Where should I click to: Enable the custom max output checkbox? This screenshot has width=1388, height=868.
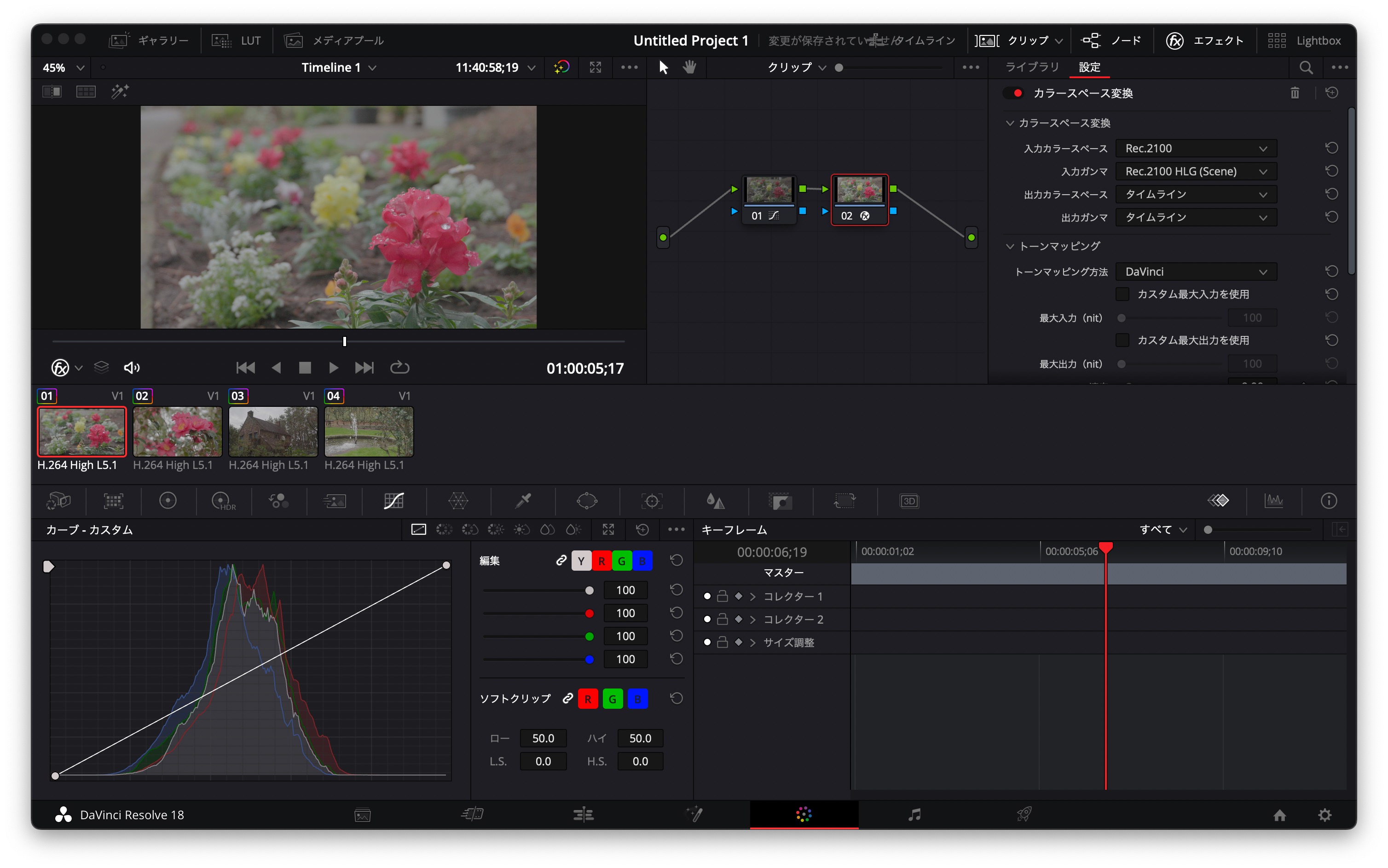tap(1122, 340)
